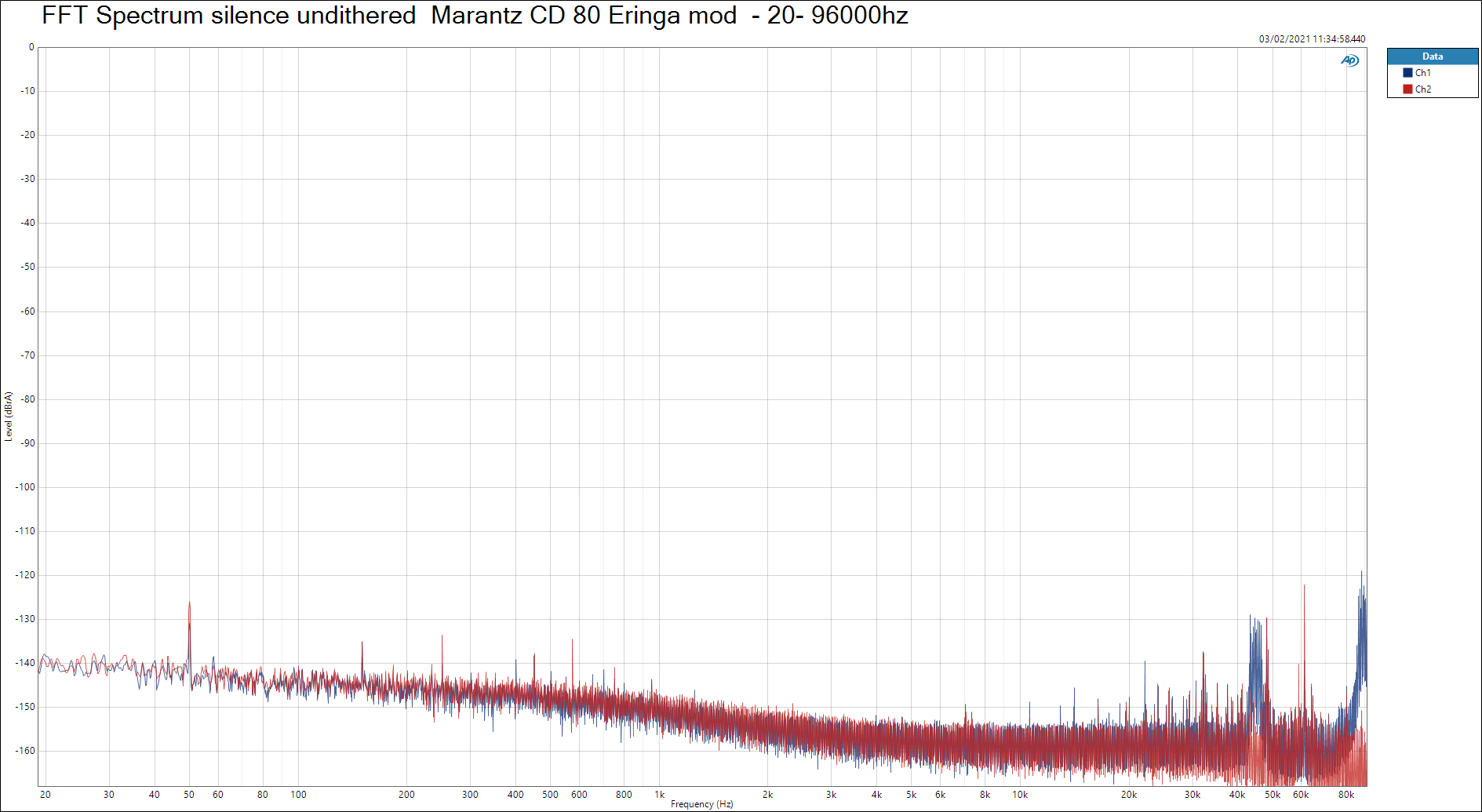Click the AP logo in the graph corner
Image resolution: width=1482 pixels, height=812 pixels.
1349,60
